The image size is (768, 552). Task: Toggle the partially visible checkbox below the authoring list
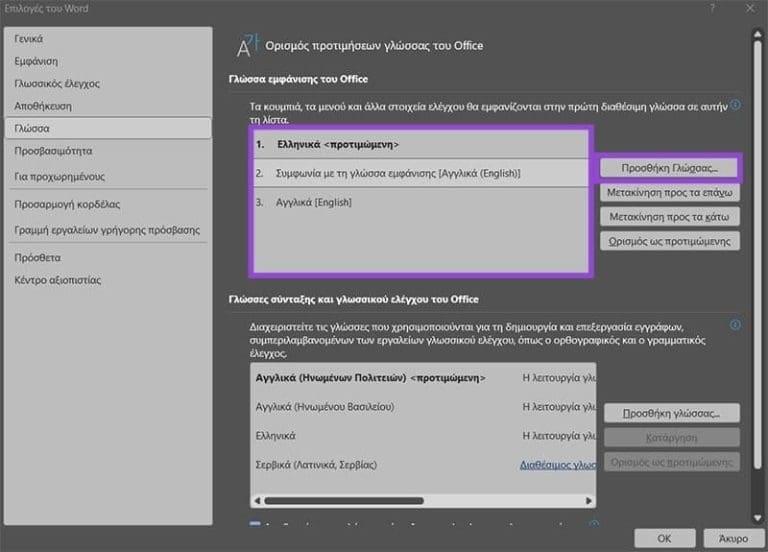point(255,523)
